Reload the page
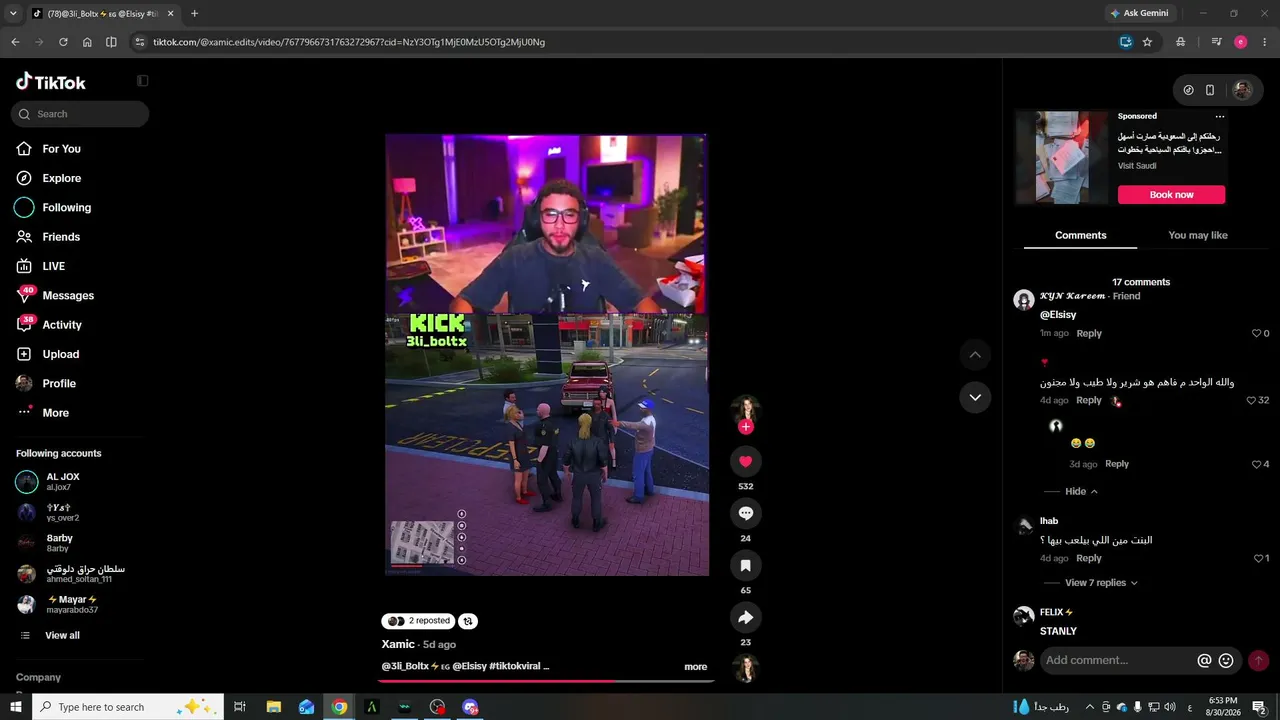Image resolution: width=1280 pixels, height=720 pixels. [63, 42]
